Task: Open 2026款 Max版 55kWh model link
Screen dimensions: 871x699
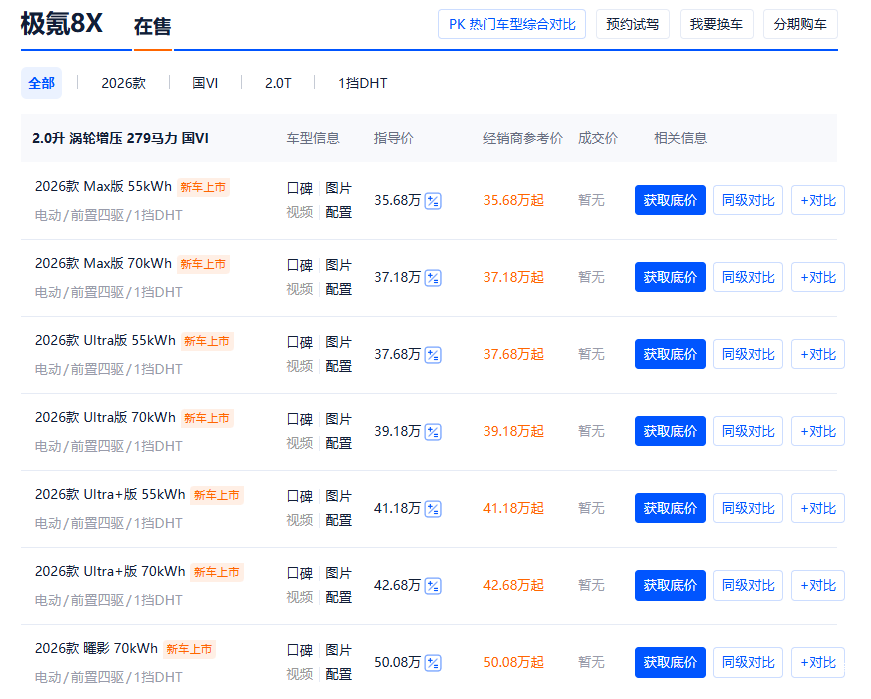Action: point(103,187)
